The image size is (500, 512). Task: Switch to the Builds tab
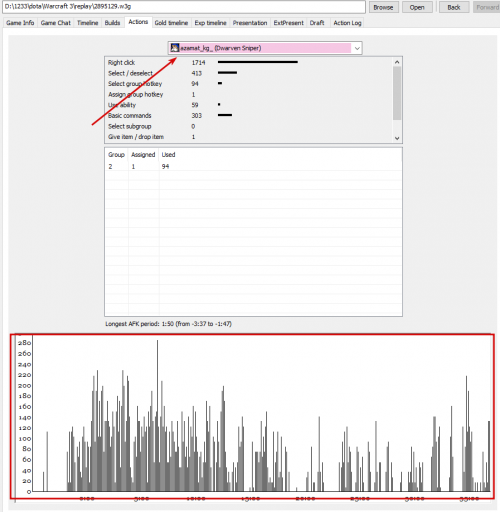(112, 23)
